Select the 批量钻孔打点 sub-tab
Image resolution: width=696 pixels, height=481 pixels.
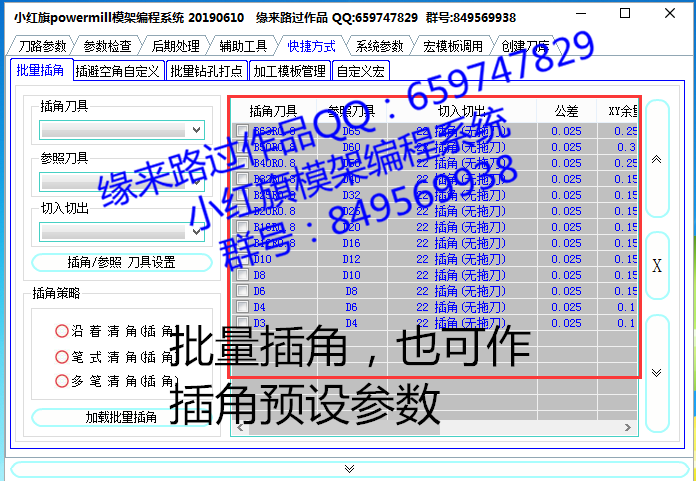tap(206, 71)
